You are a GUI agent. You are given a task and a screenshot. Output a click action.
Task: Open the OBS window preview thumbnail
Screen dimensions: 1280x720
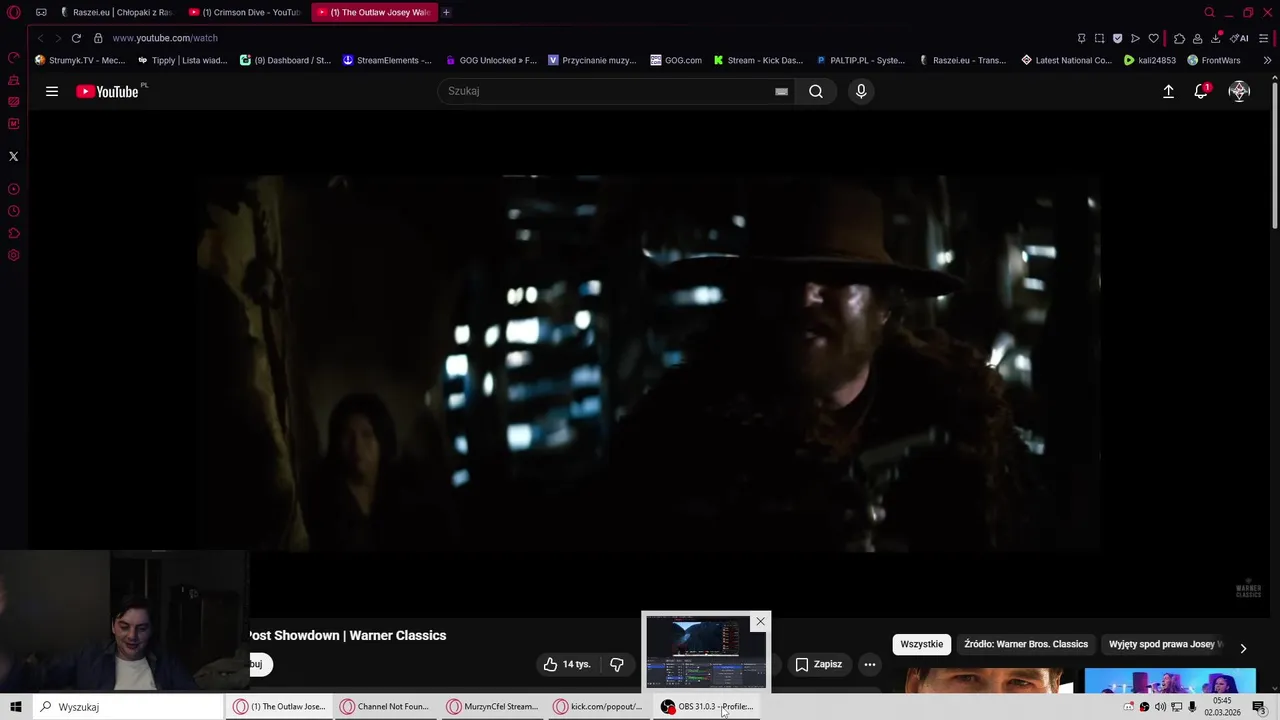coord(706,653)
